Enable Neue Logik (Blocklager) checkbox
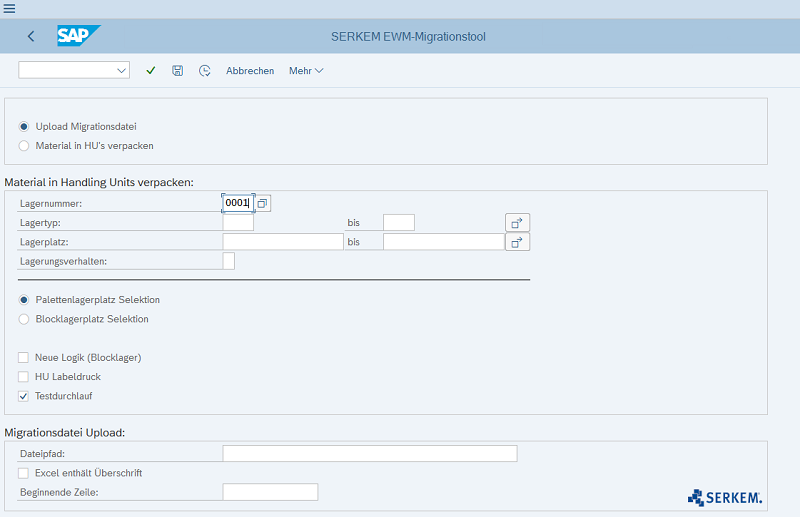 click(23, 357)
